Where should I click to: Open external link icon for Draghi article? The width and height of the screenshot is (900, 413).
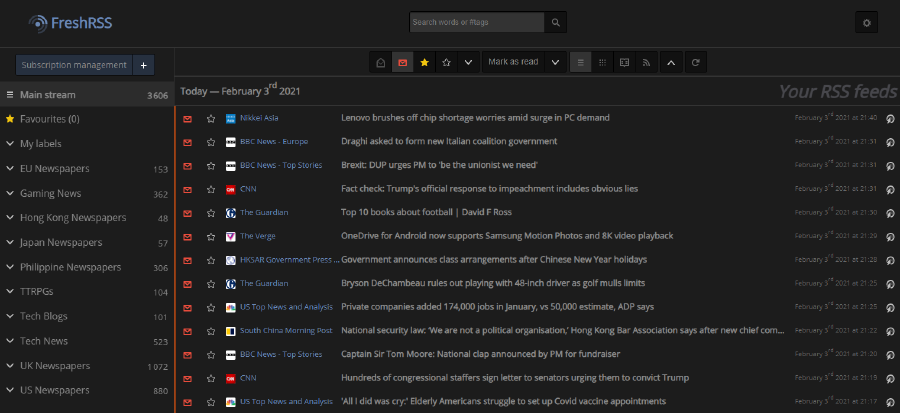tap(890, 142)
